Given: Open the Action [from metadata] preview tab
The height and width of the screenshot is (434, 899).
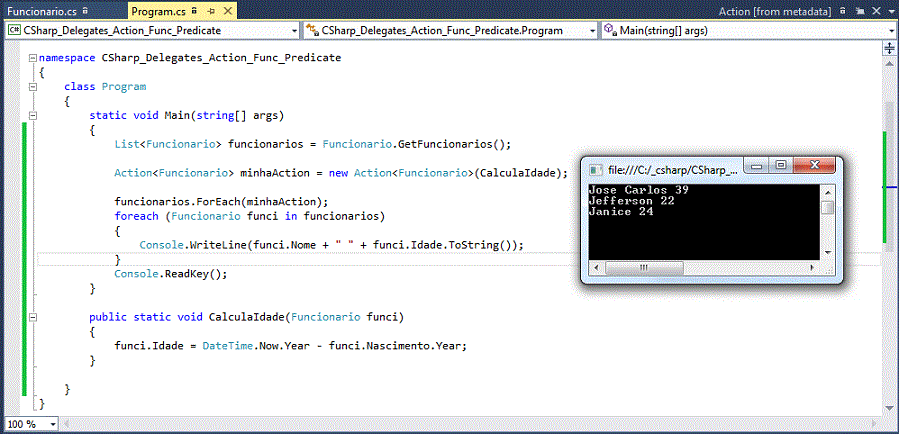Looking at the screenshot, I should 774,11.
